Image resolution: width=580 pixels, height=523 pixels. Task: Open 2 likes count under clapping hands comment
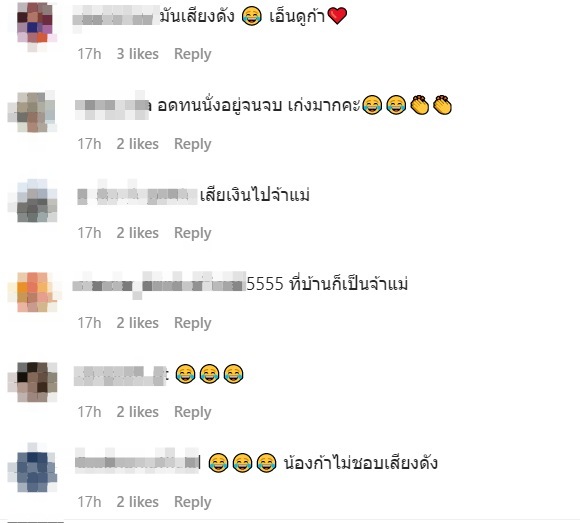tap(138, 144)
